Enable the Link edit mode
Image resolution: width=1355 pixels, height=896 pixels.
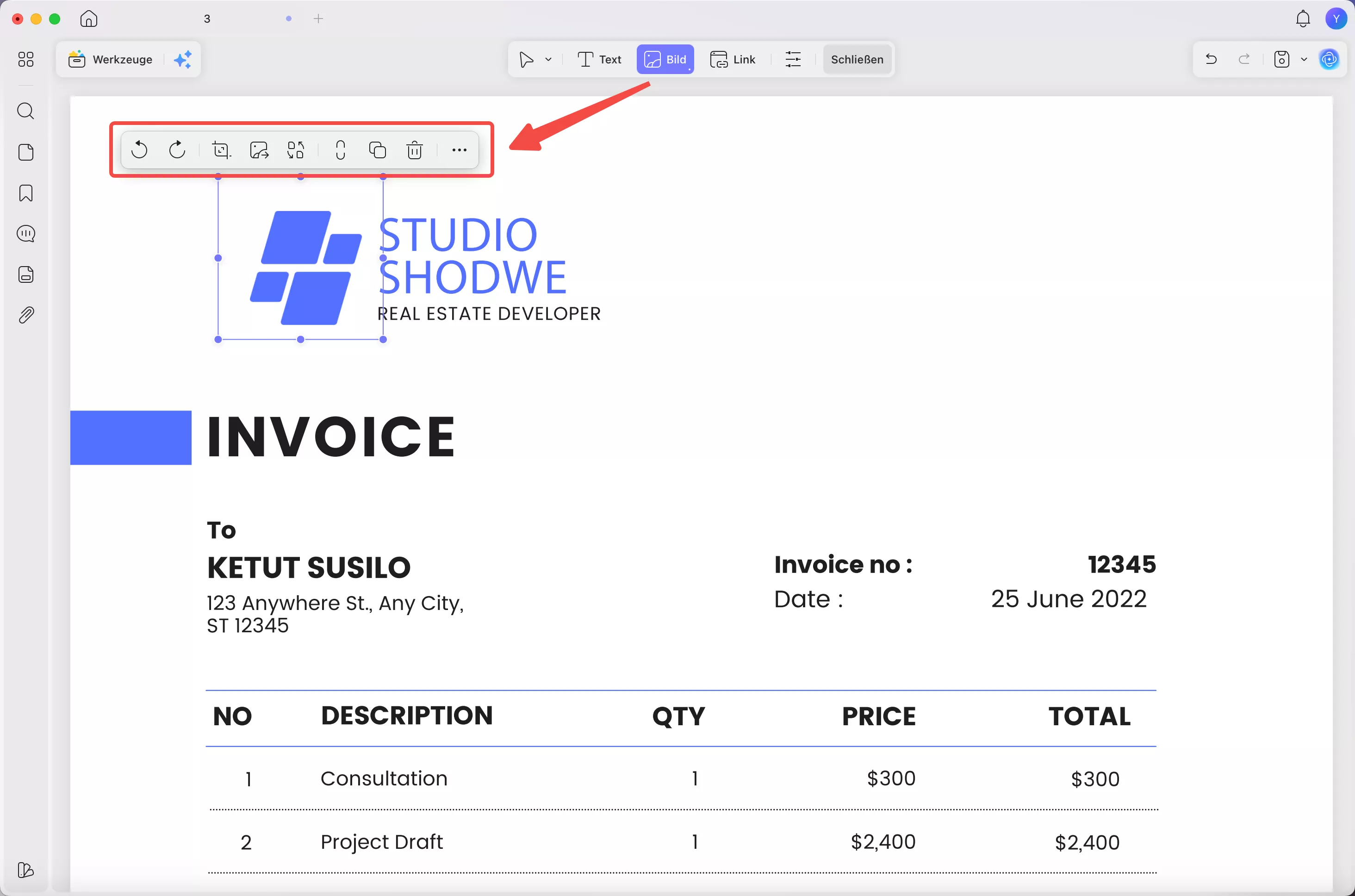pos(733,59)
